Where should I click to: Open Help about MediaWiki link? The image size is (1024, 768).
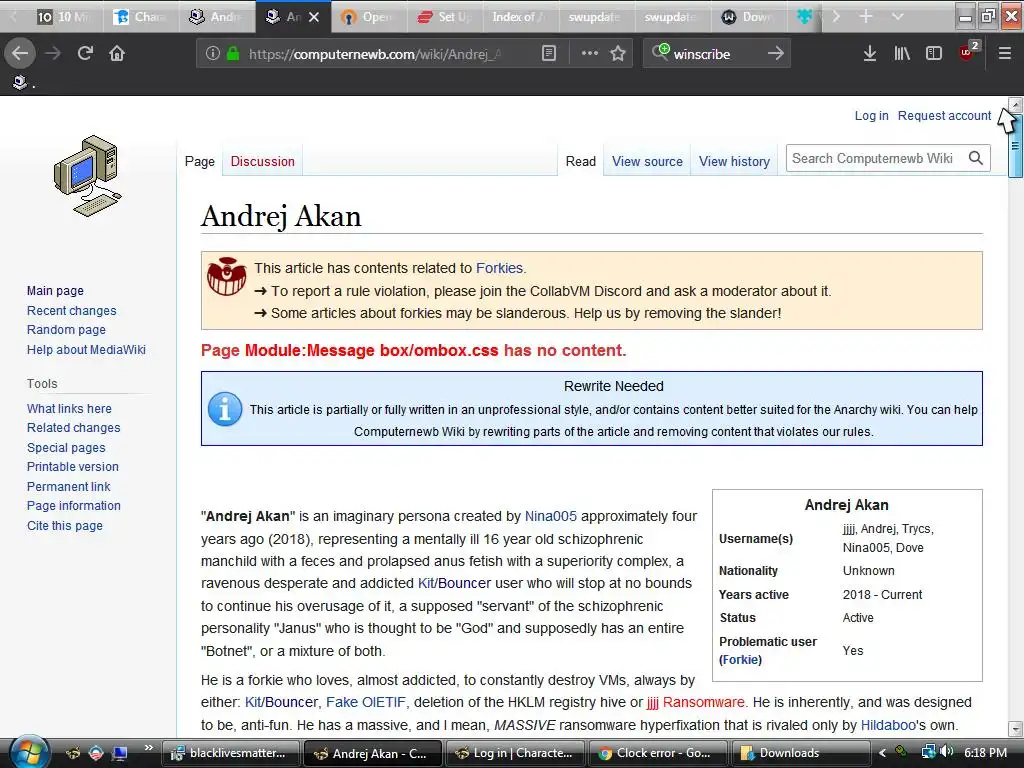(x=86, y=349)
